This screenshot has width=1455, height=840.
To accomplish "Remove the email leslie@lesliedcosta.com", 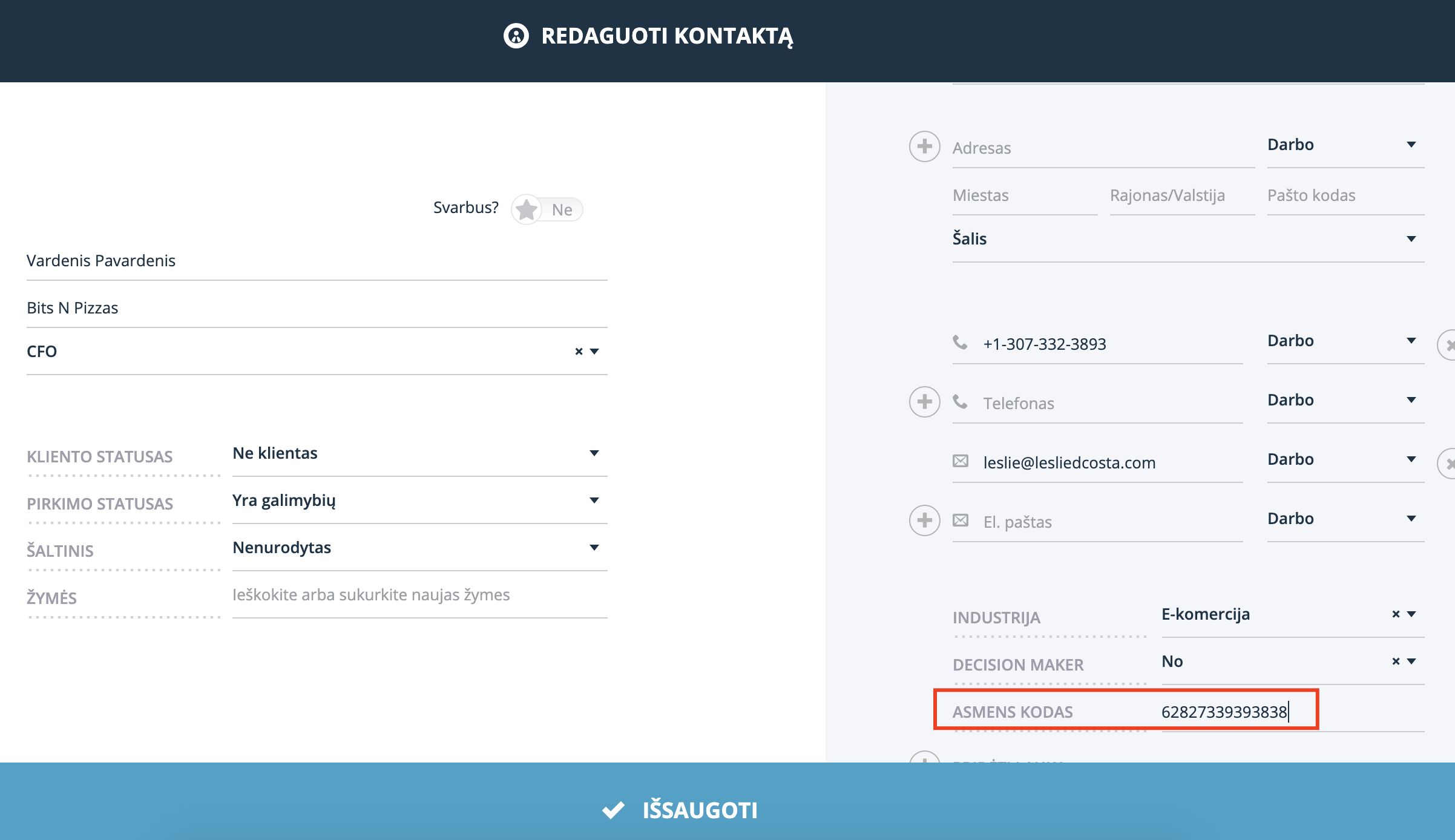I will click(1447, 463).
